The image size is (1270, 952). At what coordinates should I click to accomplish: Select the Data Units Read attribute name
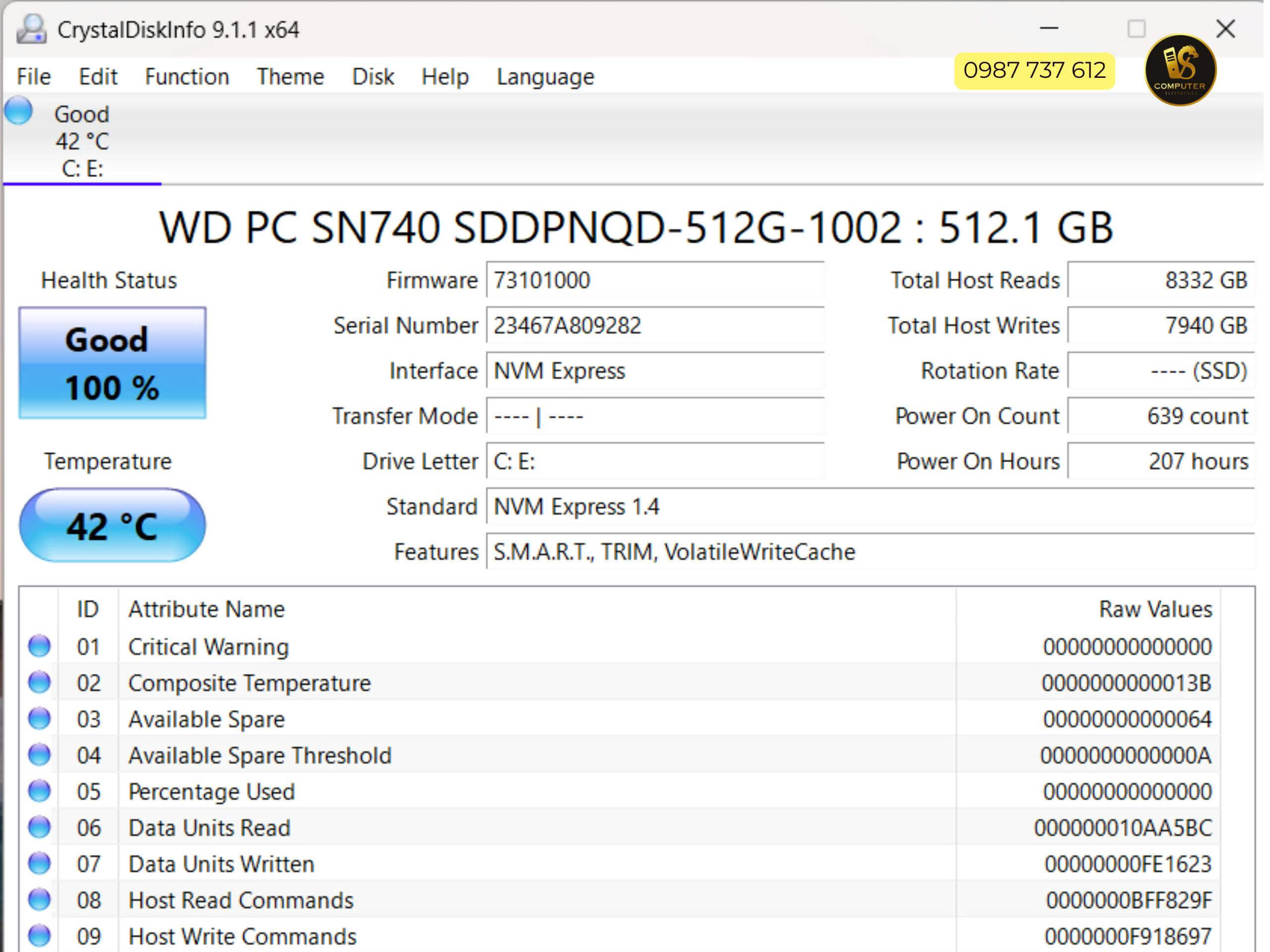coord(209,828)
